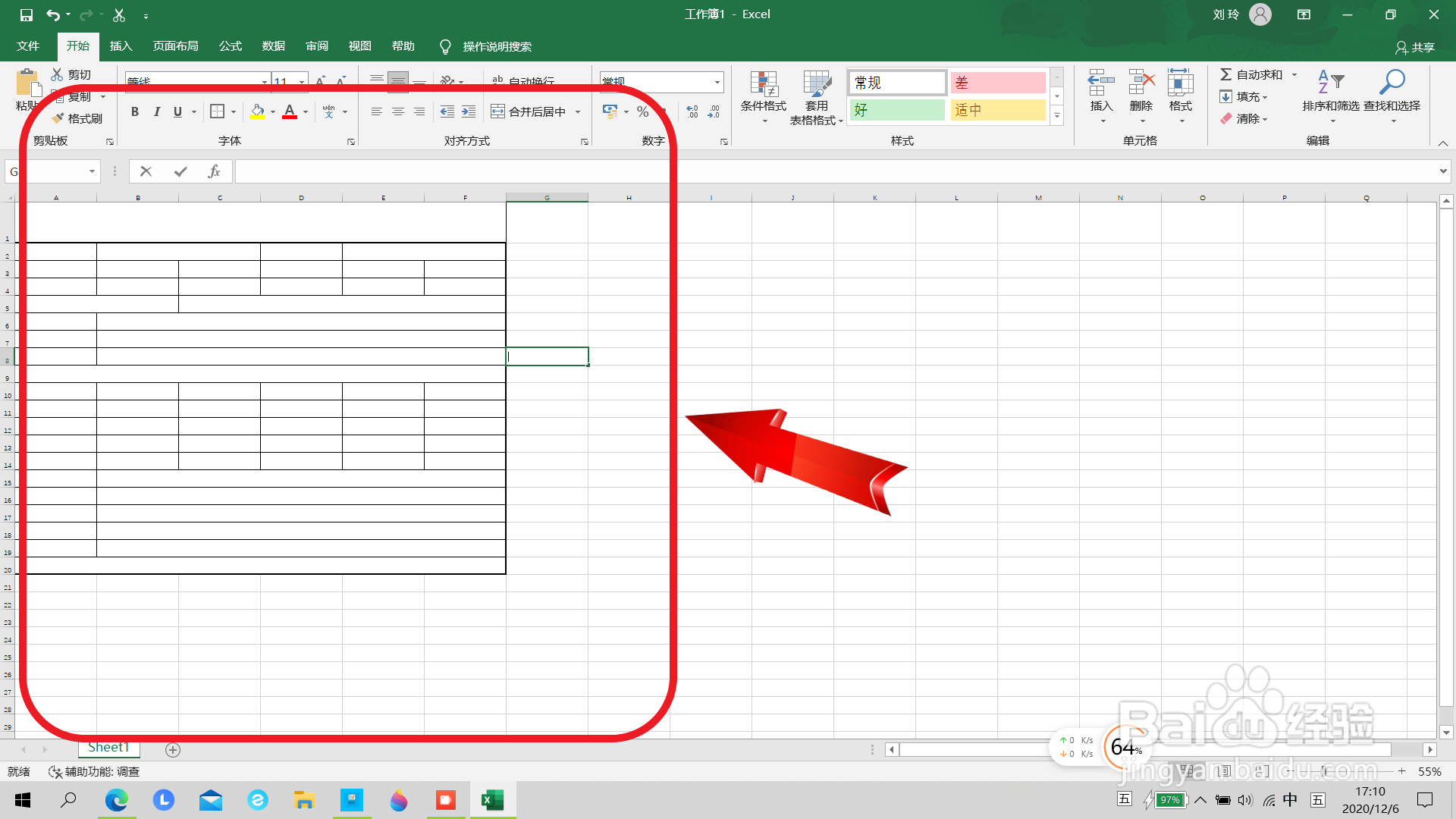Apply the yellow fill color bucket
The height and width of the screenshot is (819, 1456).
258,112
